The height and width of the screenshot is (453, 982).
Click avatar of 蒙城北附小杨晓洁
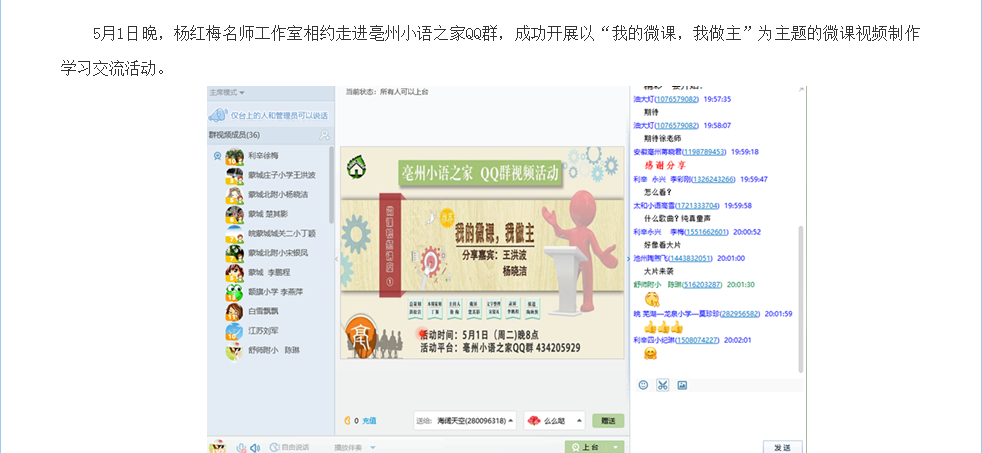click(234, 195)
